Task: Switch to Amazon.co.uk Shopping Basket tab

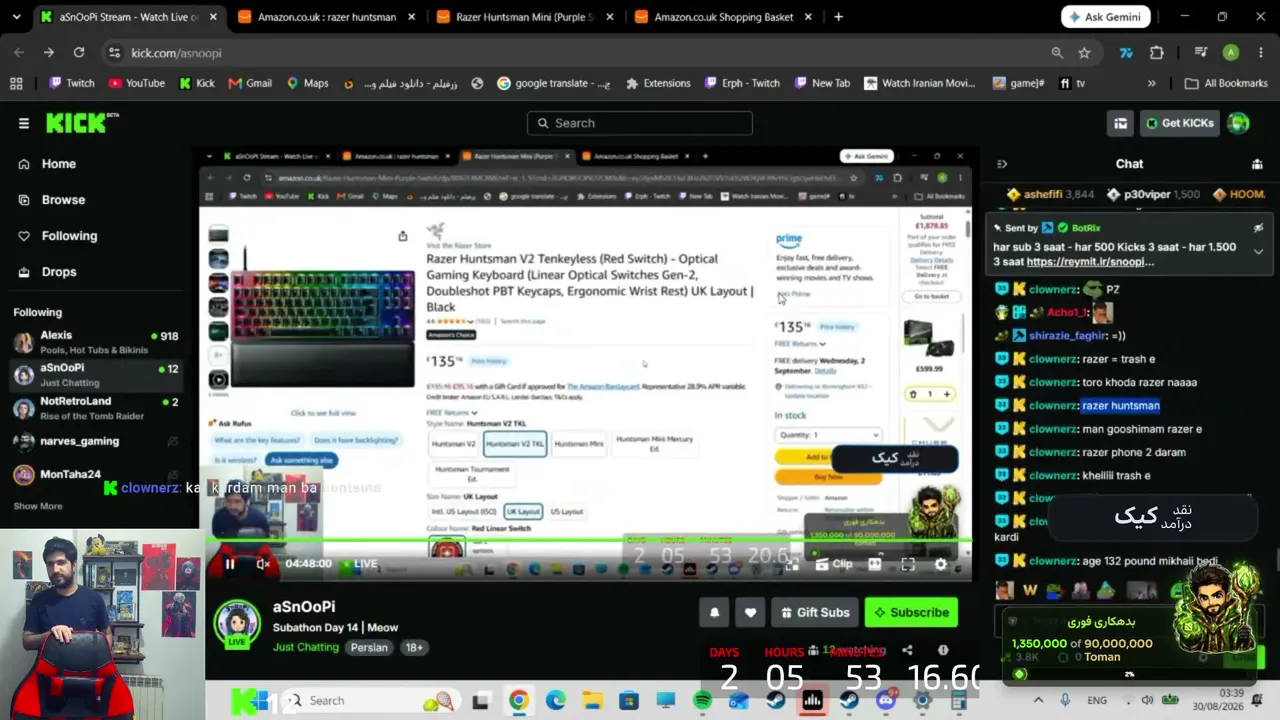Action: click(722, 17)
